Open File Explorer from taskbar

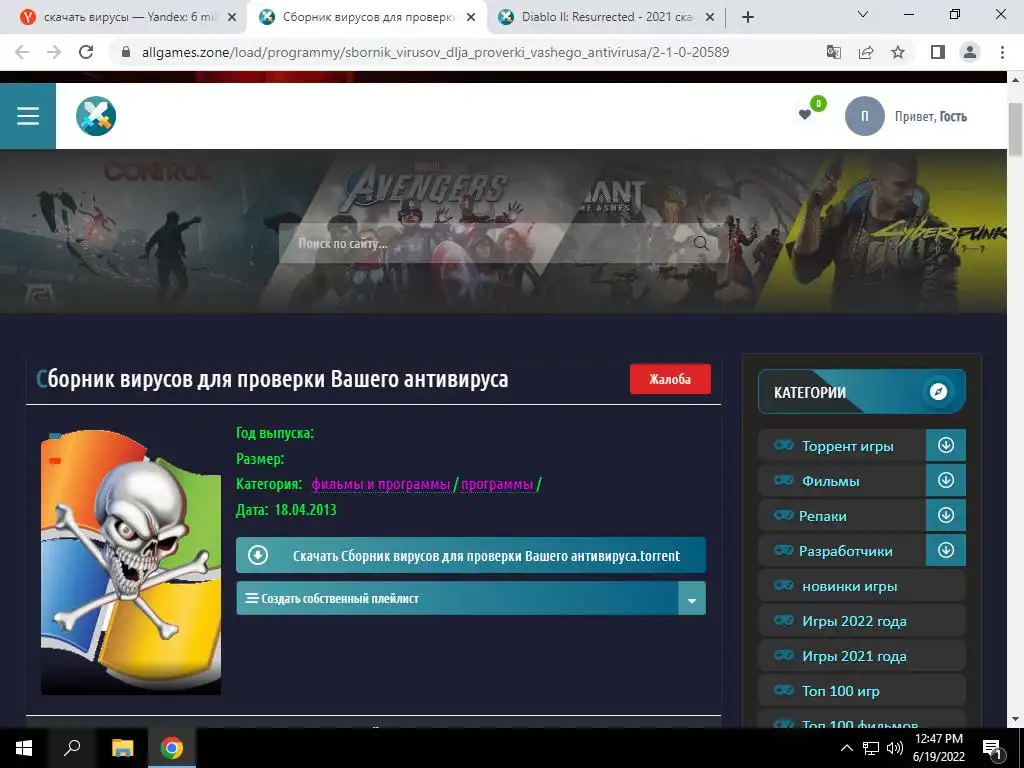pyautogui.click(x=122, y=748)
